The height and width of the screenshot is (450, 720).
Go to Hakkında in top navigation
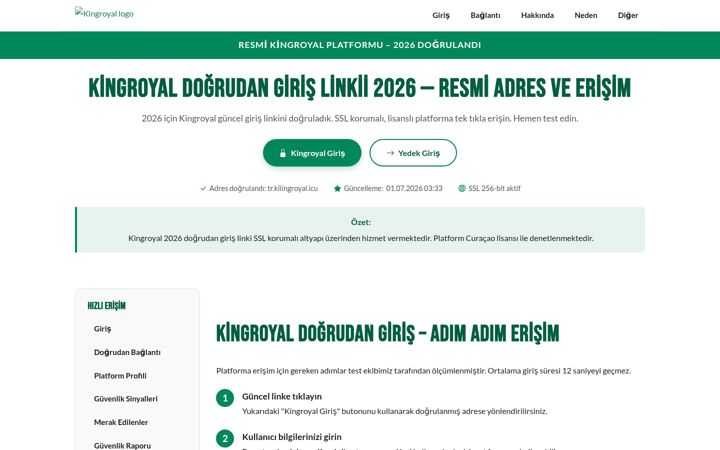pos(537,15)
